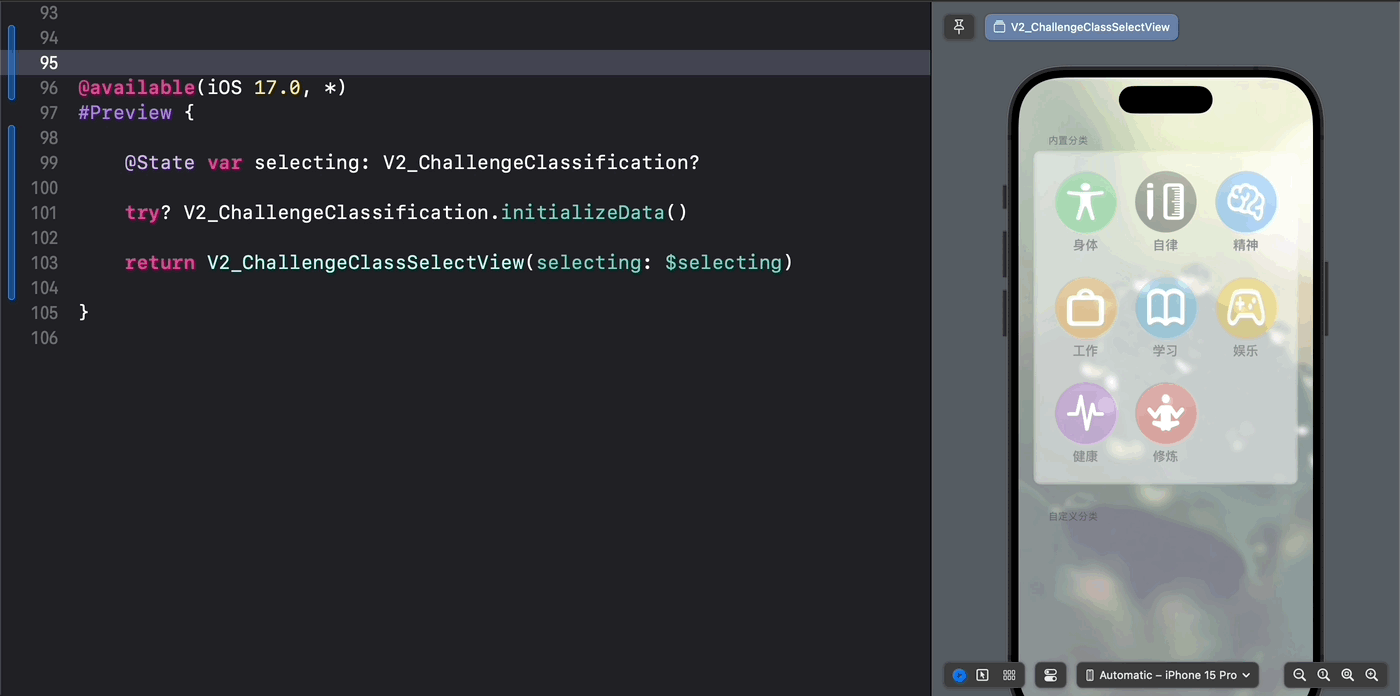Image resolution: width=1400 pixels, height=696 pixels.
Task: Open the Automatic – iPhone 15 Pro device menu
Action: [1167, 675]
